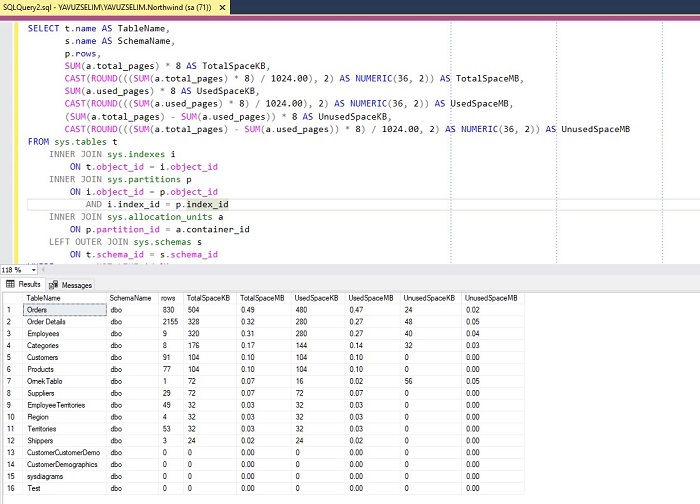700x504 pixels.
Task: Select the Orders table name cell
Action: tap(65, 310)
